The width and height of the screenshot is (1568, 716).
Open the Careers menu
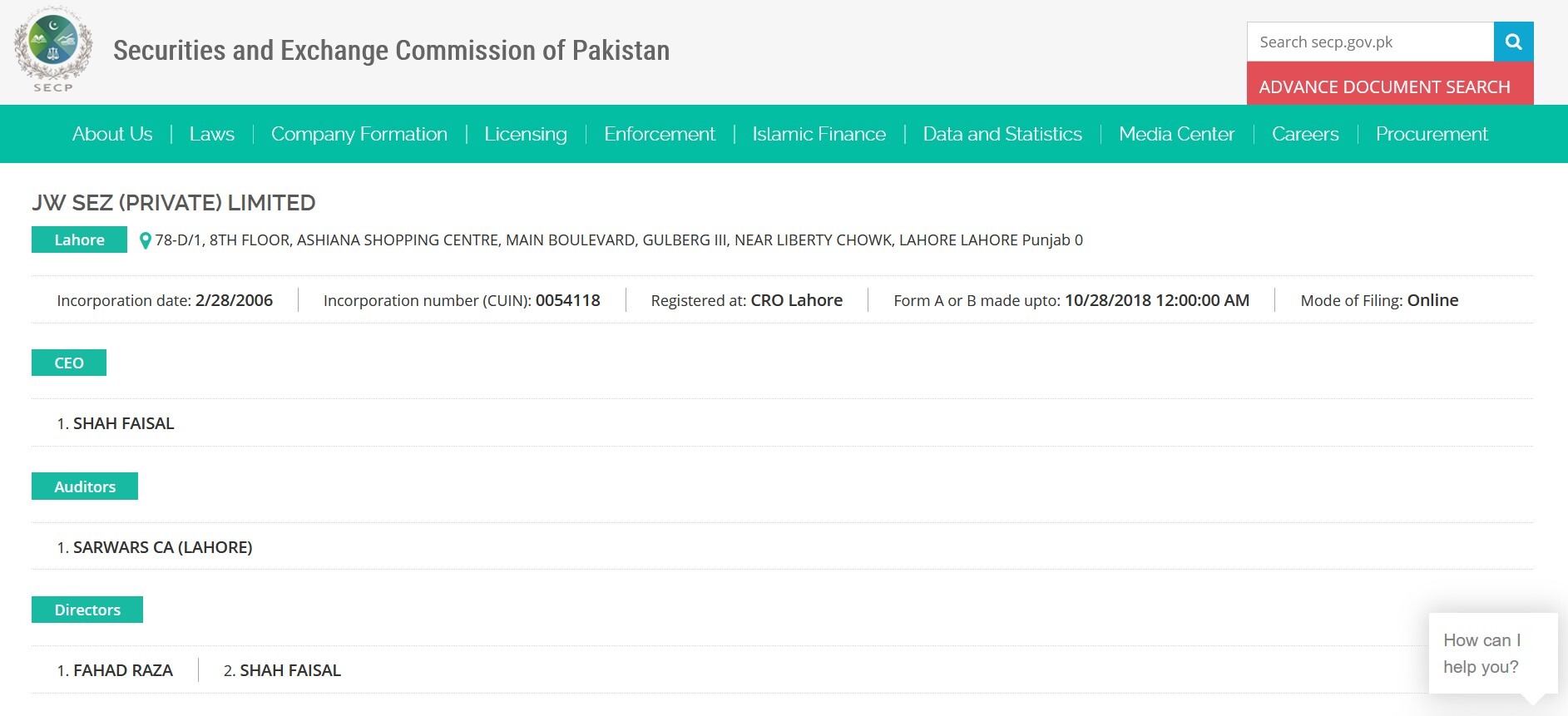click(x=1305, y=134)
